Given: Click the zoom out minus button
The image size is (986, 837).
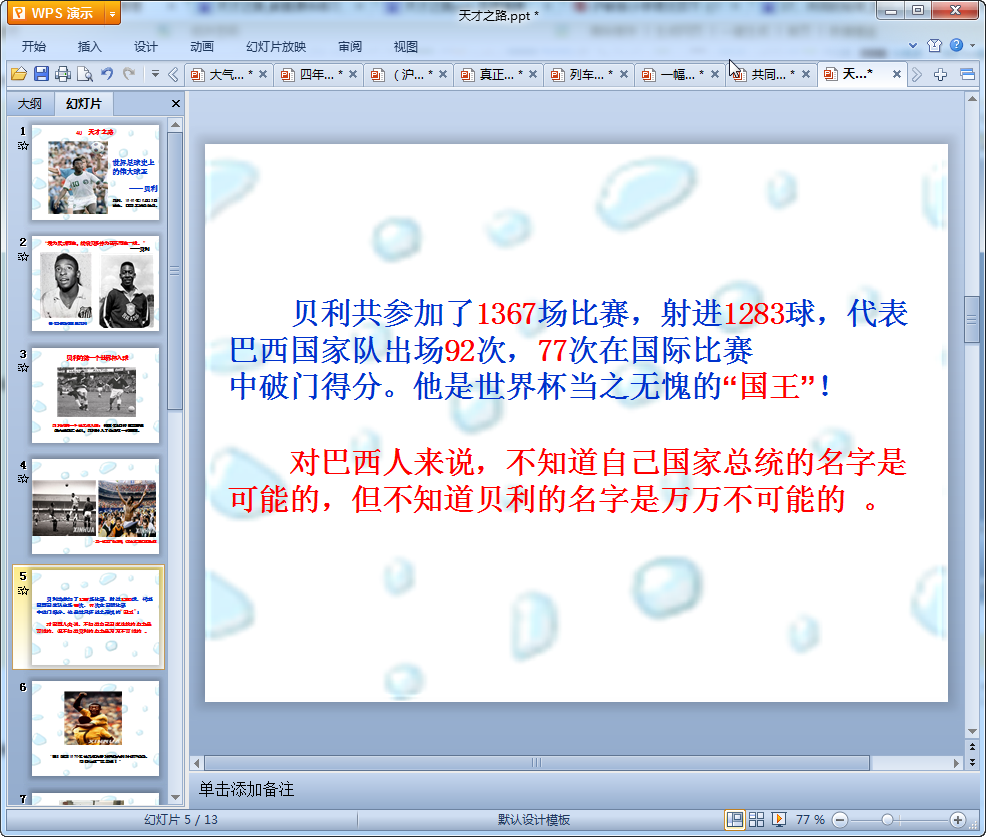Looking at the screenshot, I should coord(840,820).
